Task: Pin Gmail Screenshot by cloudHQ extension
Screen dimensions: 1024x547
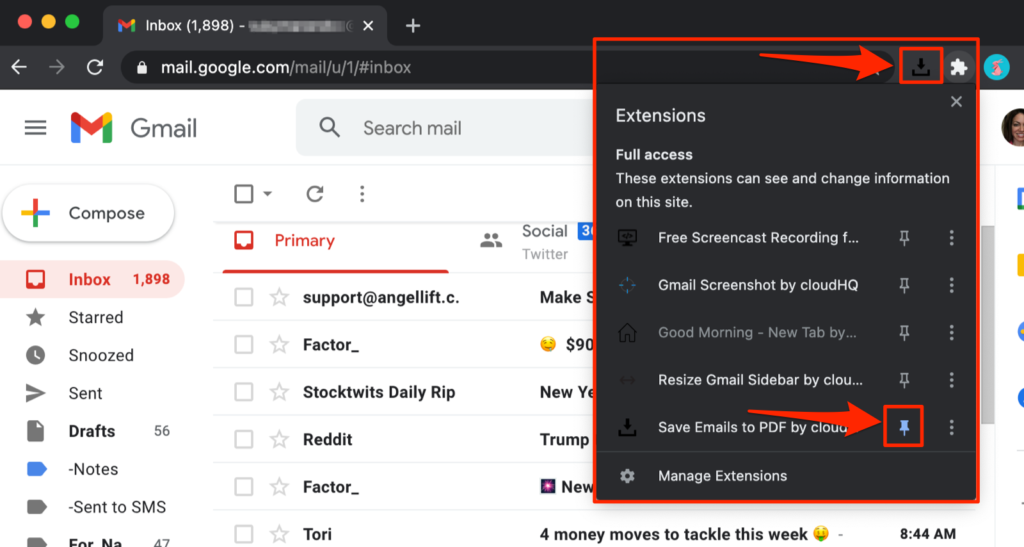Action: coord(904,285)
